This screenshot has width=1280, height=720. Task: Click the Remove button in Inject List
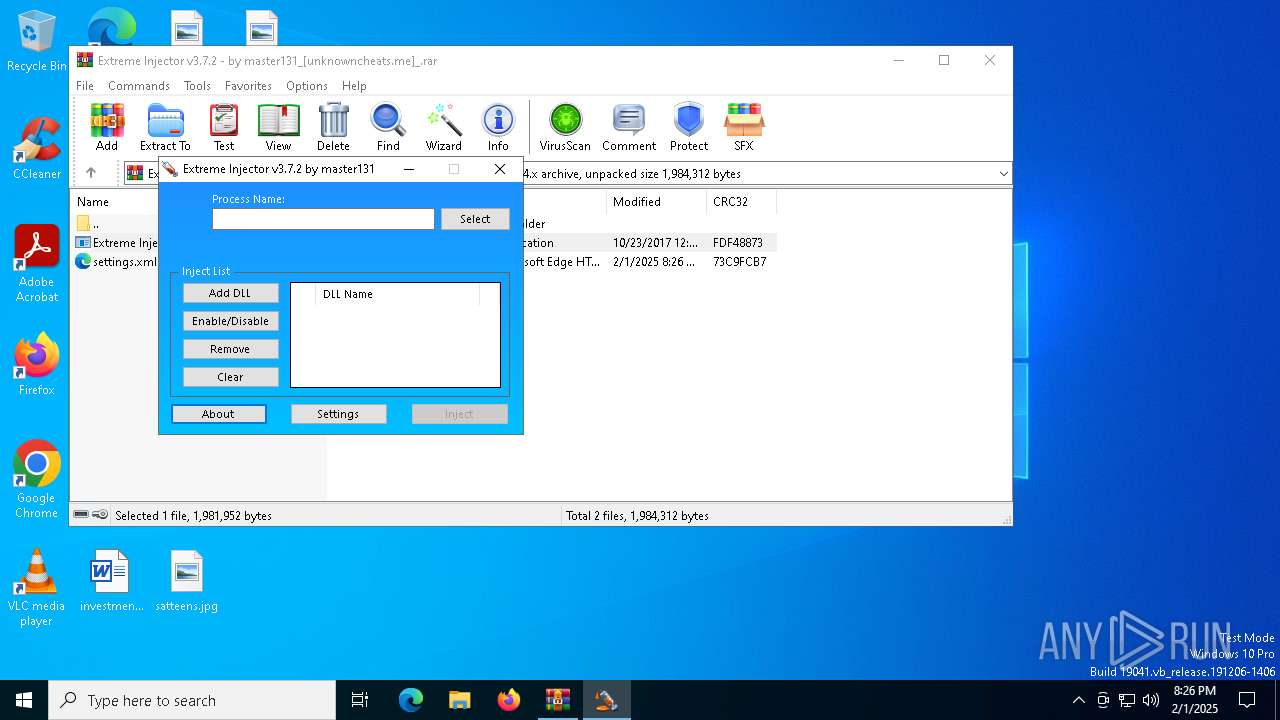tap(230, 349)
